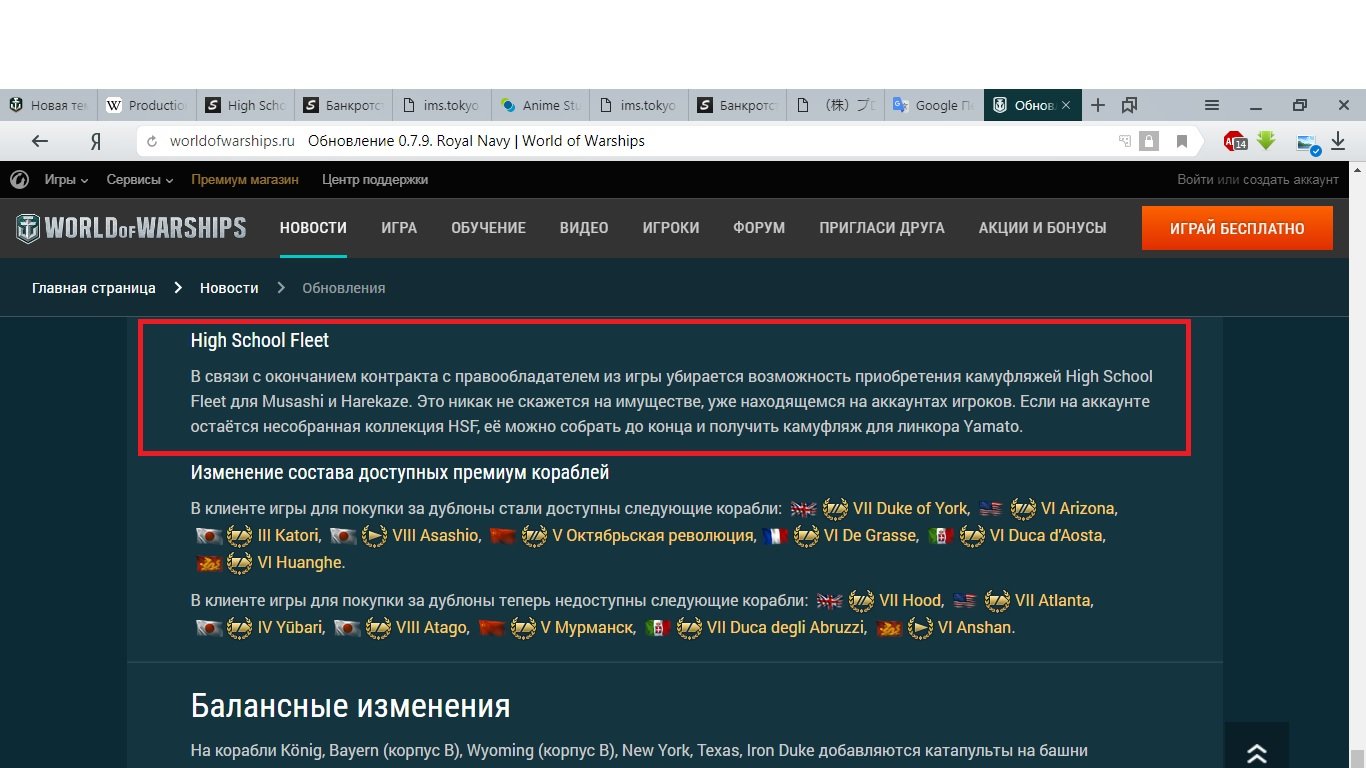Open ПРИГЛАСИ ДРУГА navigation item

882,228
